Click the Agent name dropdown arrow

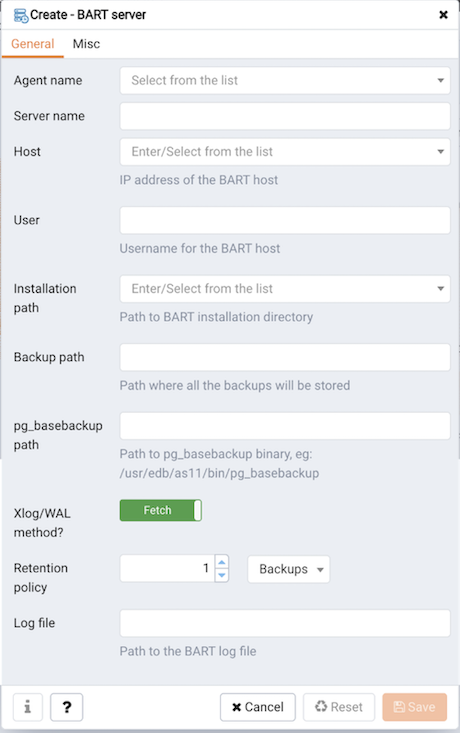click(x=440, y=80)
